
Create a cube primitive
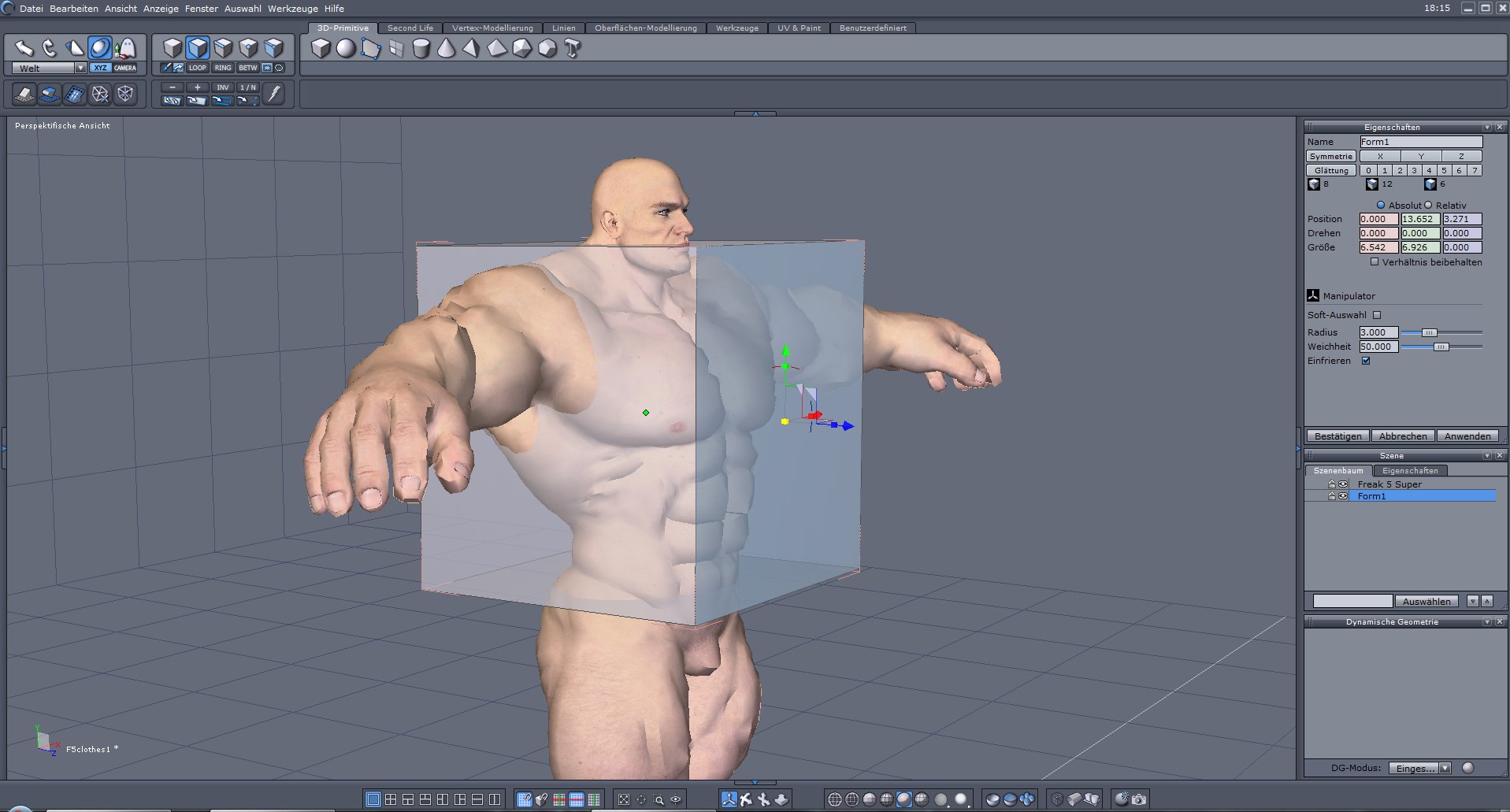(x=321, y=49)
